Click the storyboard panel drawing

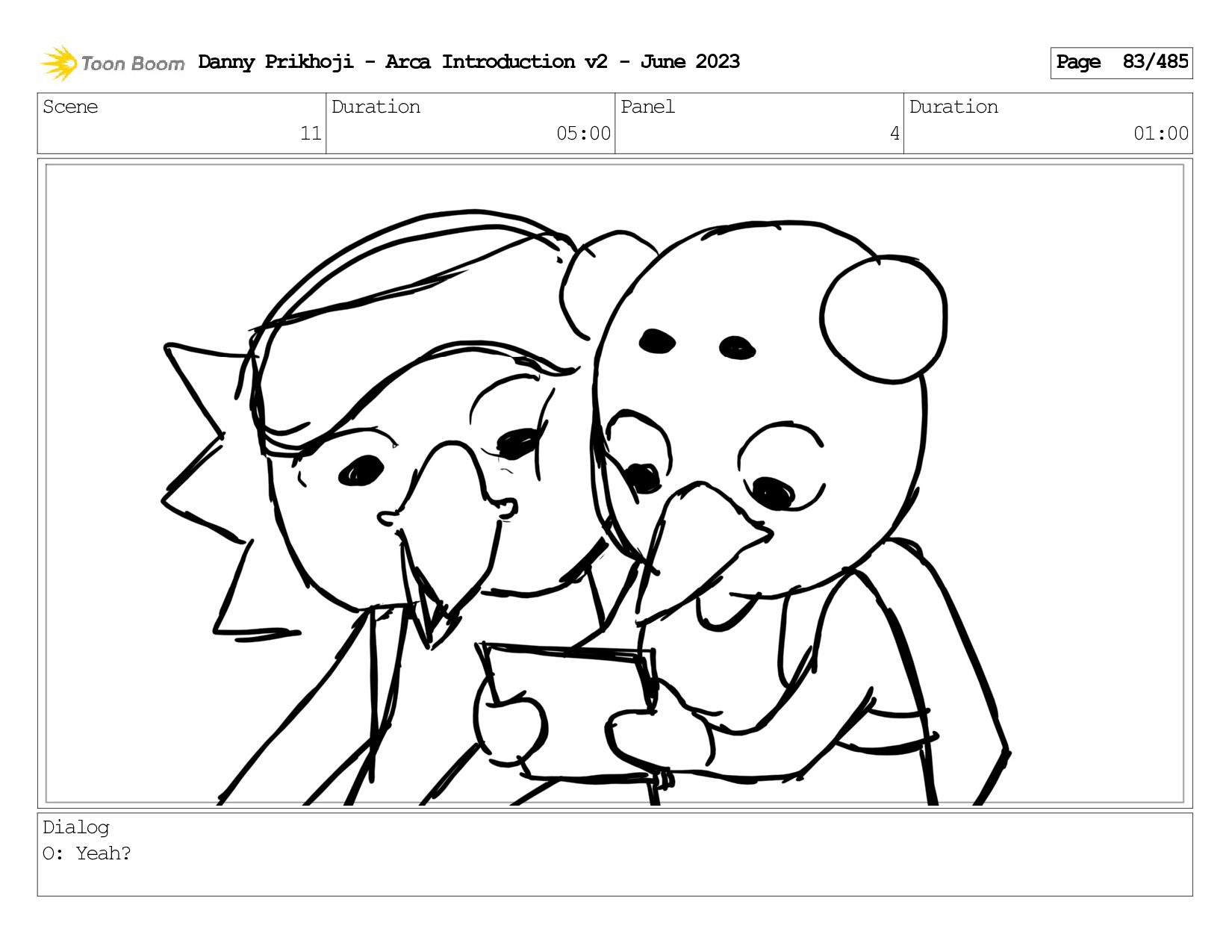click(x=615, y=484)
